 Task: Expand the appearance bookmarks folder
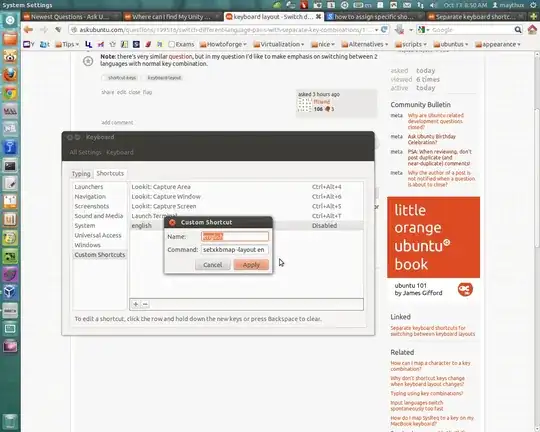(498, 44)
